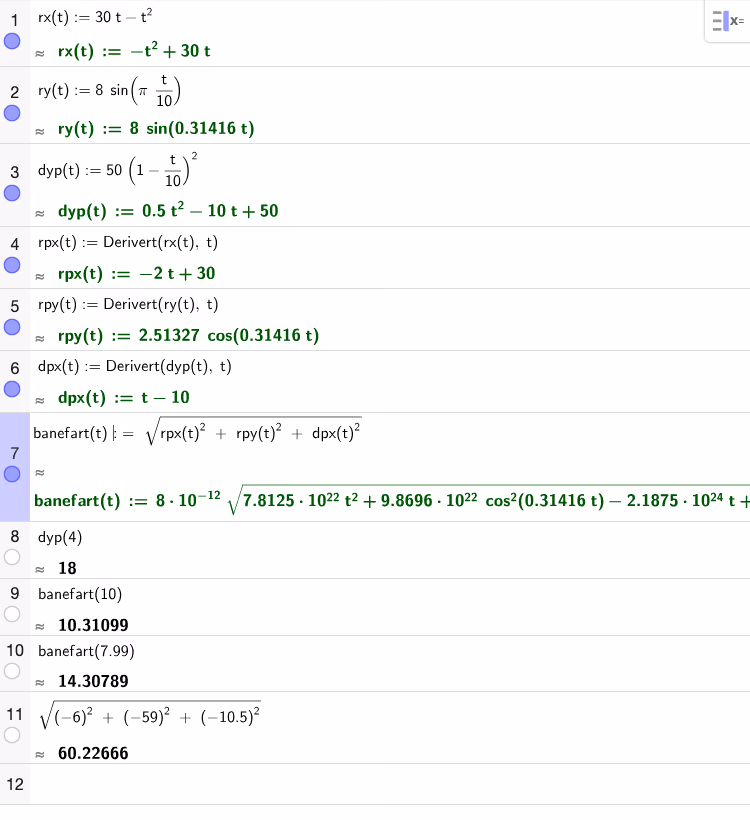
Task: Click the result 60.22666 in row 11
Action: 93,753
